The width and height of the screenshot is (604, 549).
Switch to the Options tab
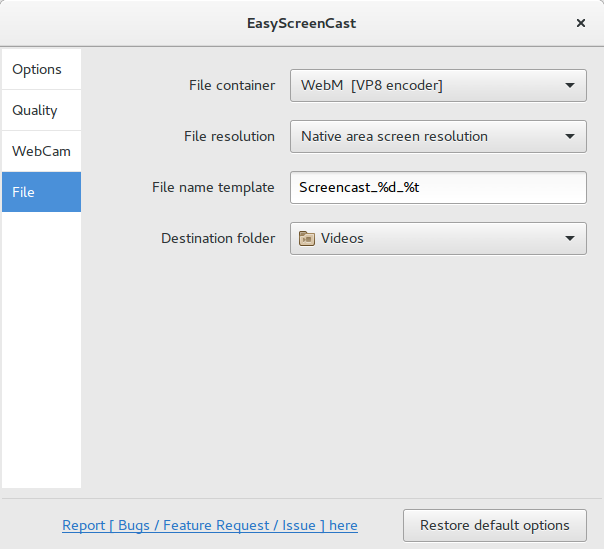coord(41,69)
